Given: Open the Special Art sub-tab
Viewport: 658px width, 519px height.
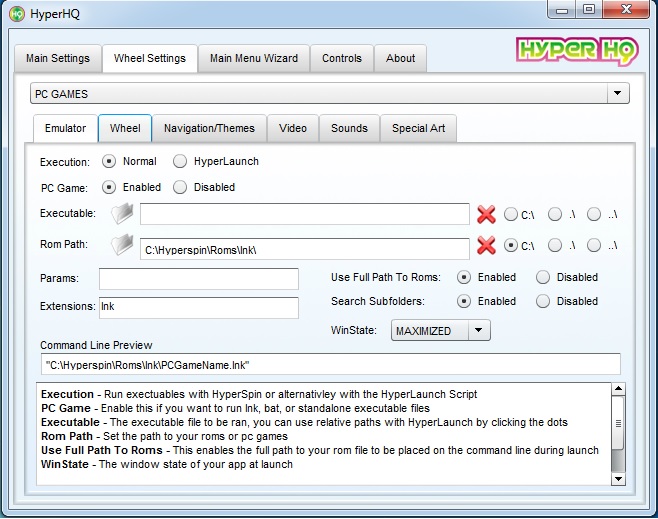Looking at the screenshot, I should point(418,128).
